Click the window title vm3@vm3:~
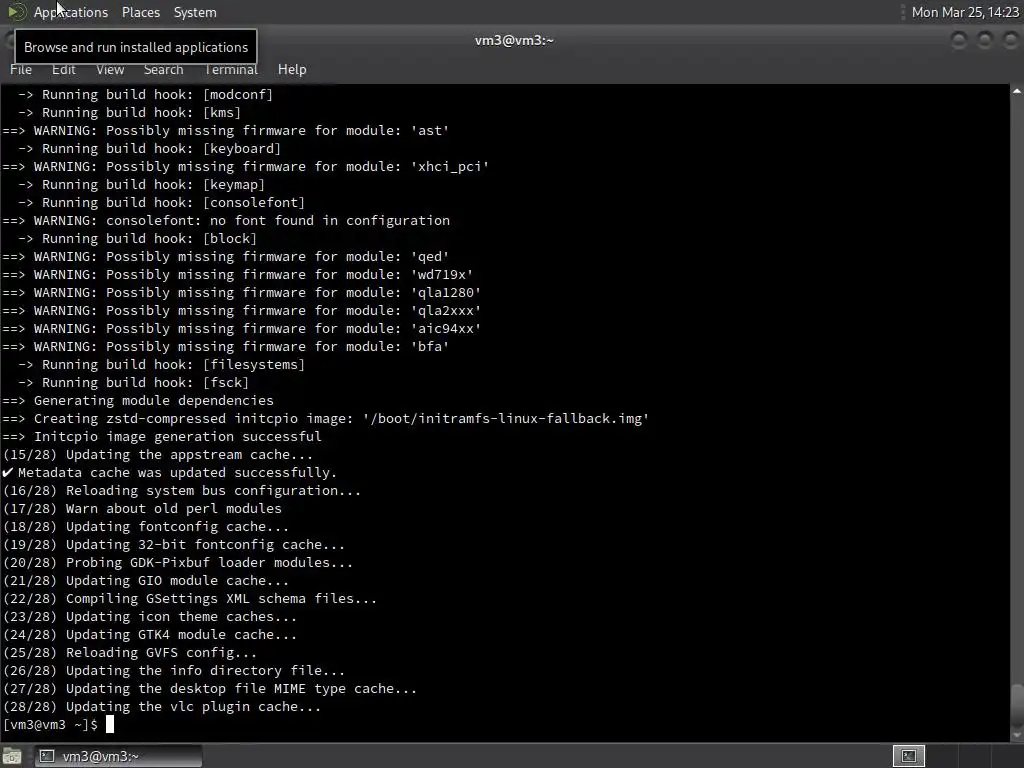This screenshot has width=1024, height=768. click(514, 40)
